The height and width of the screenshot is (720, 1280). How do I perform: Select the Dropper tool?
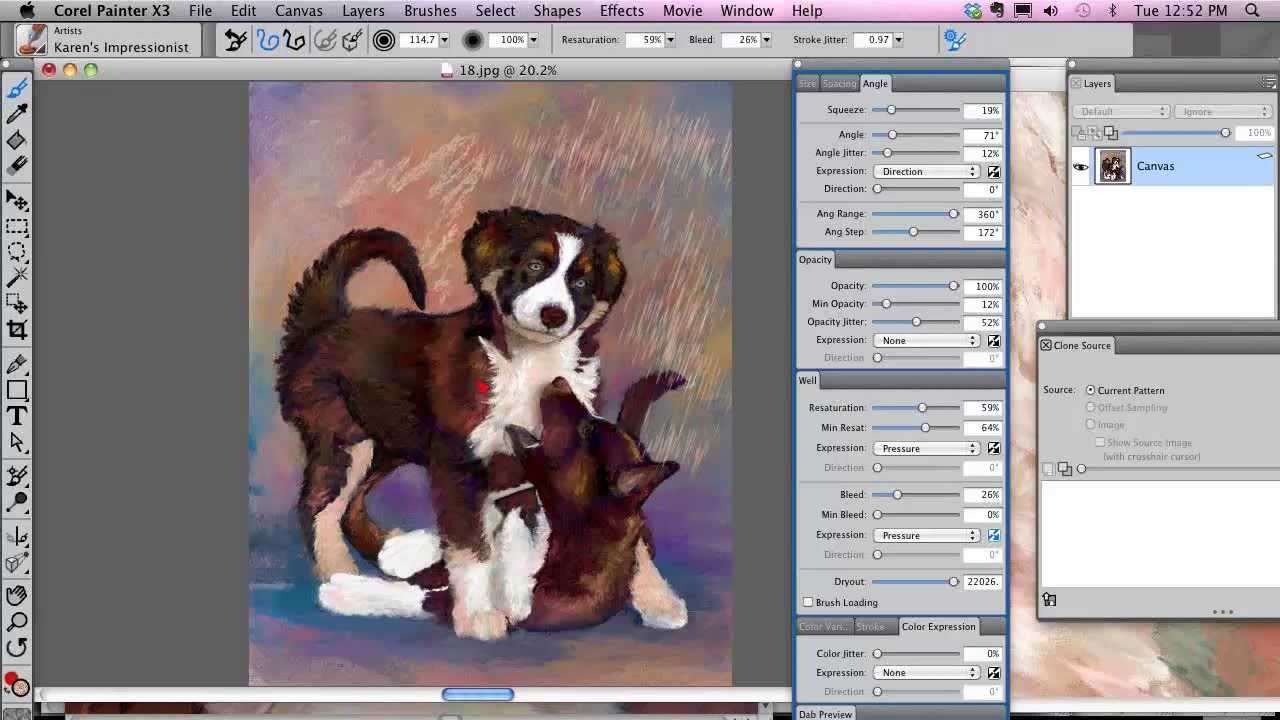[17, 114]
